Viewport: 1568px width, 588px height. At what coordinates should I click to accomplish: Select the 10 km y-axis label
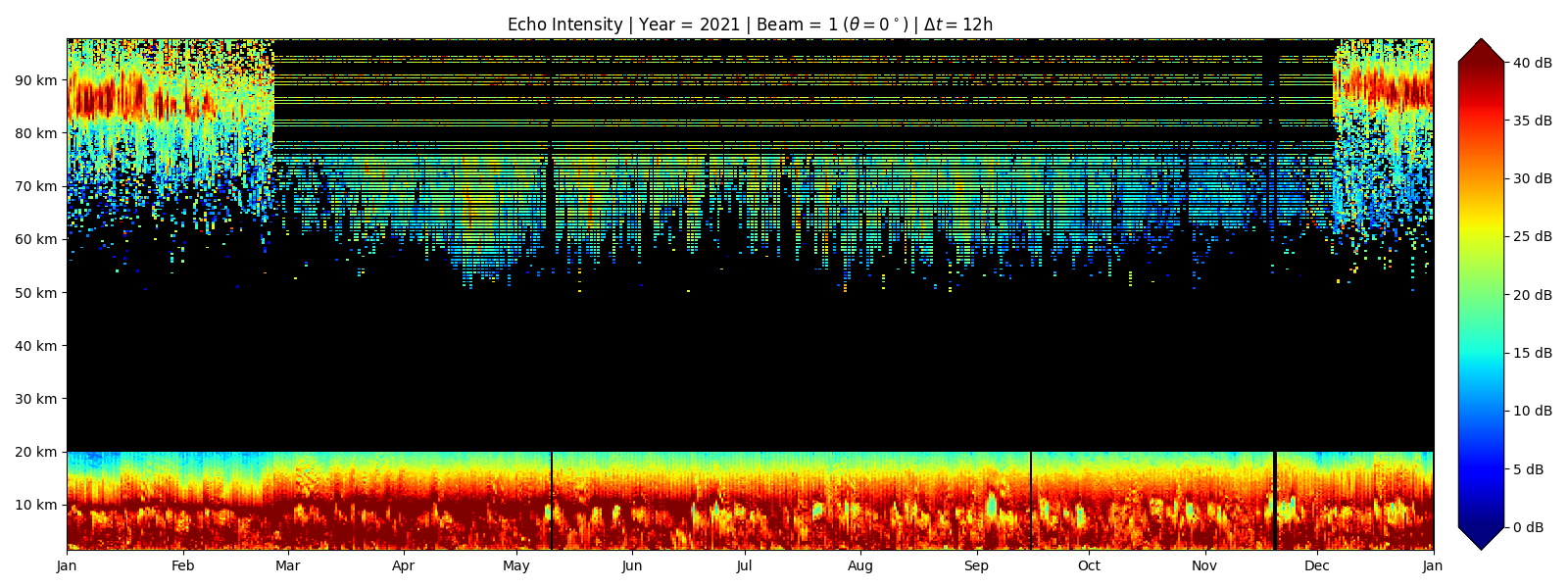coord(37,505)
